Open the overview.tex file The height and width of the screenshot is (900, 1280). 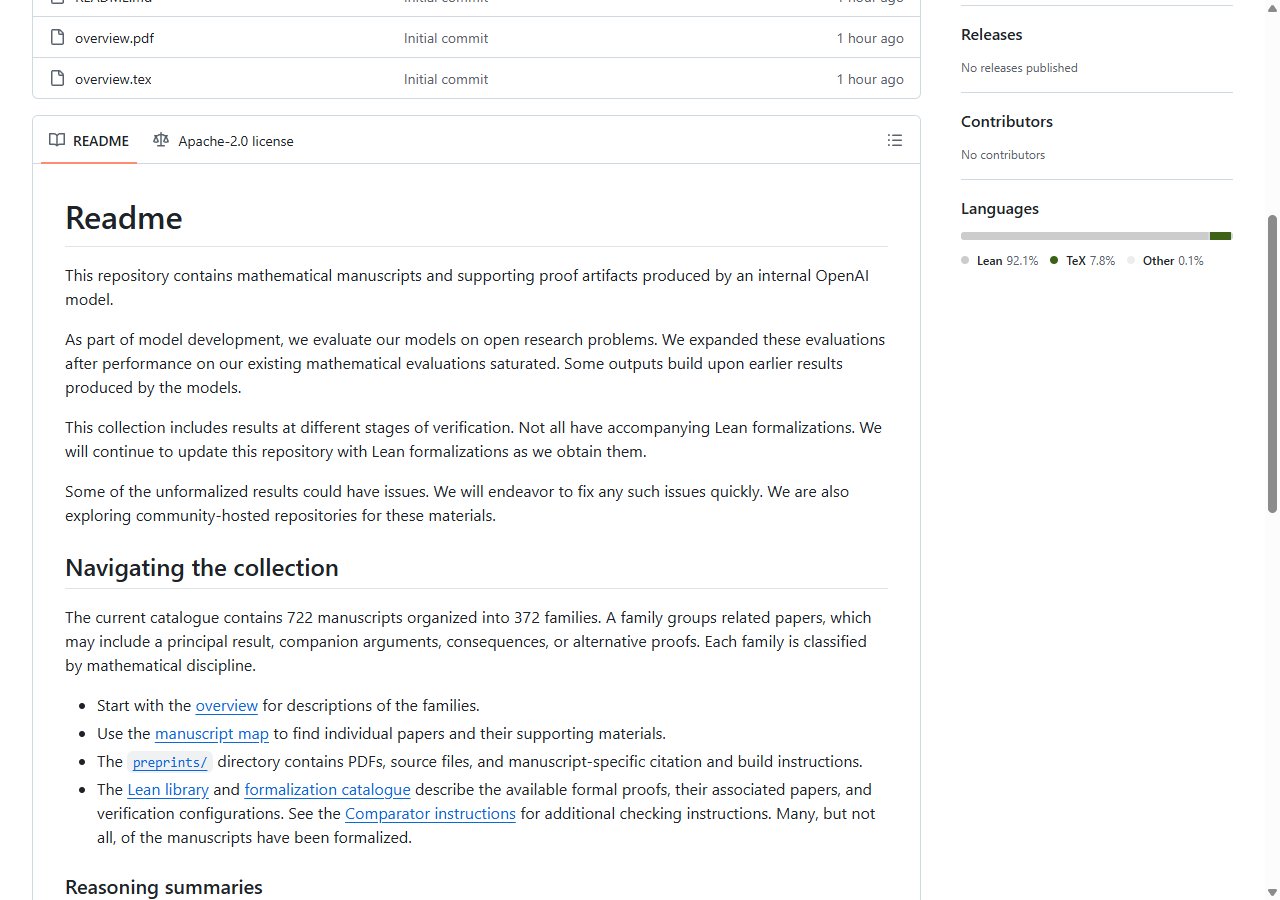click(x=113, y=79)
